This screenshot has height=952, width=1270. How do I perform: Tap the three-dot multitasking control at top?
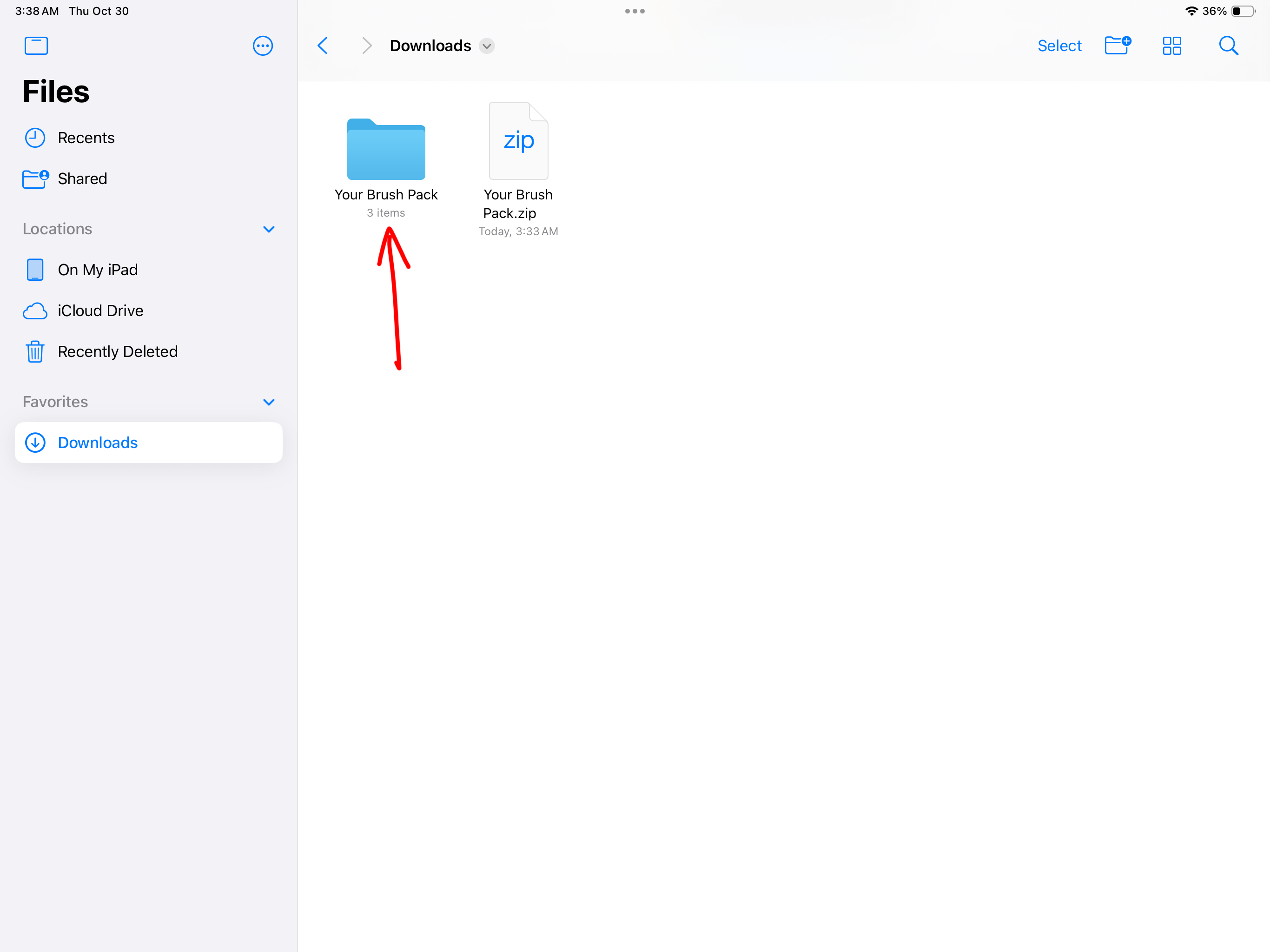pos(635,11)
